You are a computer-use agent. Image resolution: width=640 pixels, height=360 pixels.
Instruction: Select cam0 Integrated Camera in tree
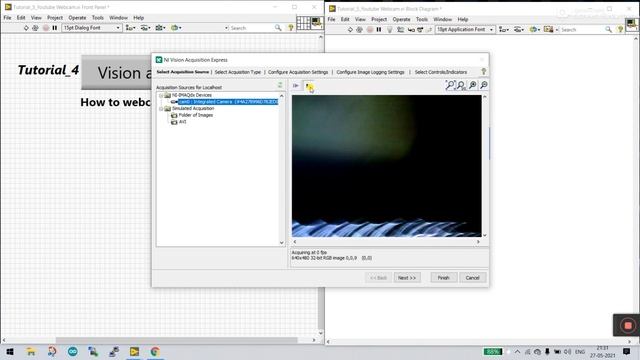(x=228, y=102)
